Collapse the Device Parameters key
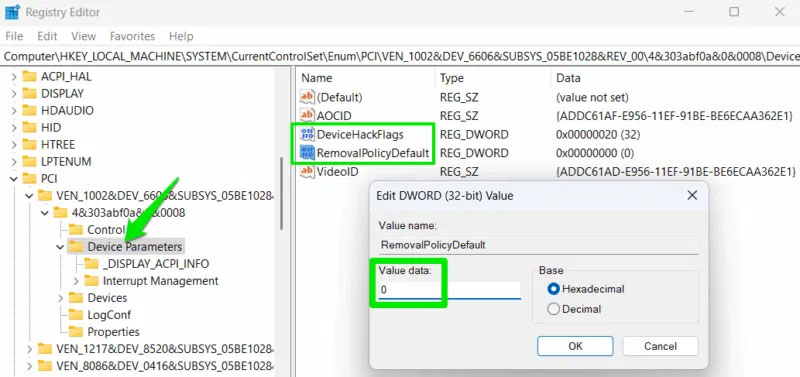 pyautogui.click(x=60, y=247)
